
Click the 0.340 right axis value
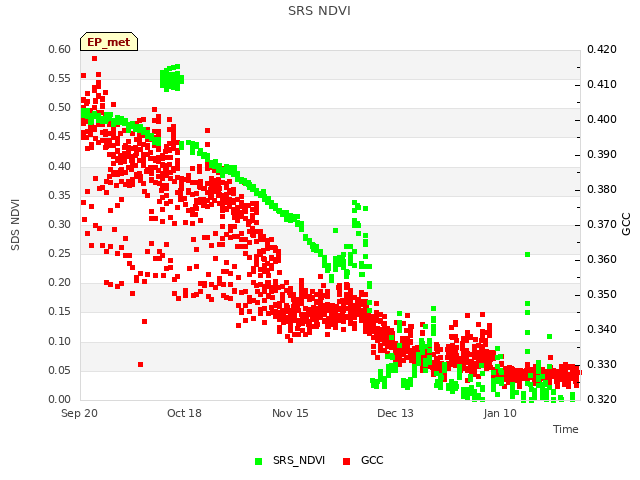(602, 329)
